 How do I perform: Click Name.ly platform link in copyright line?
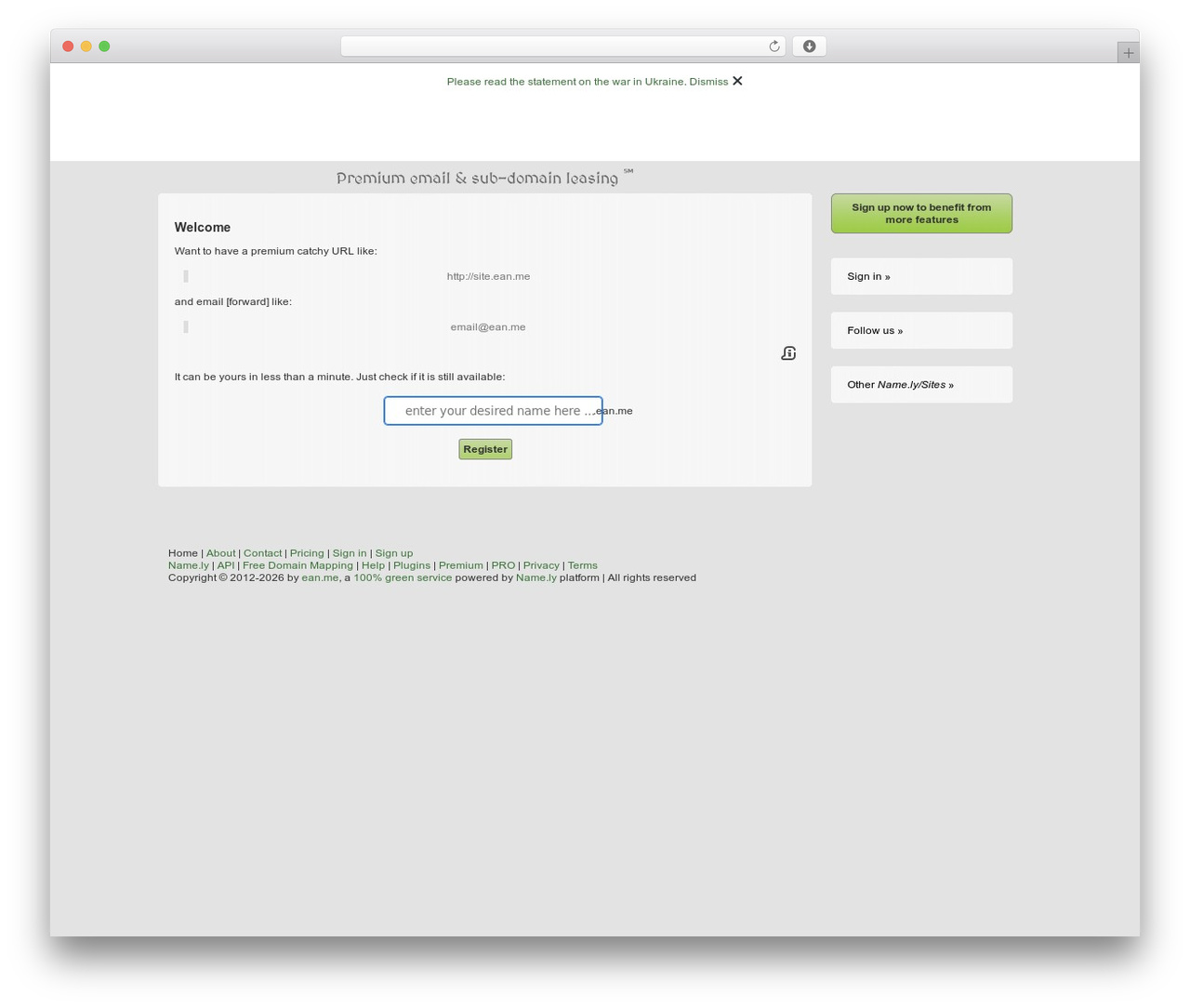(x=536, y=577)
